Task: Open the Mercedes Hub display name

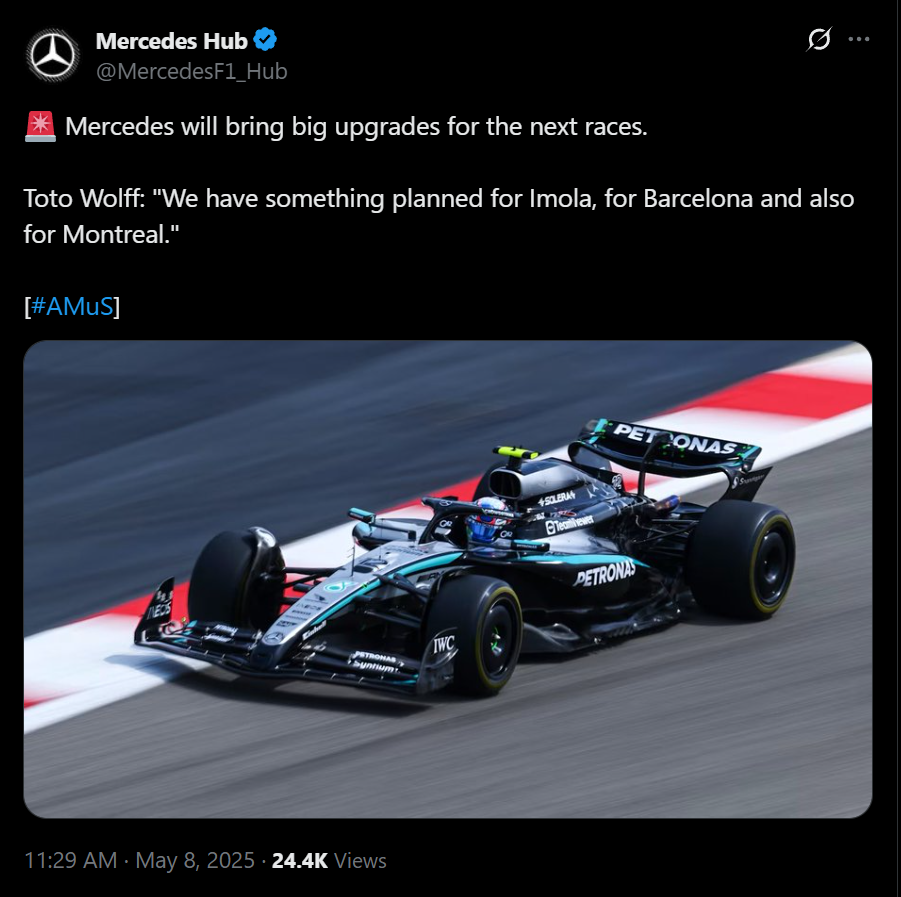Action: point(171,41)
